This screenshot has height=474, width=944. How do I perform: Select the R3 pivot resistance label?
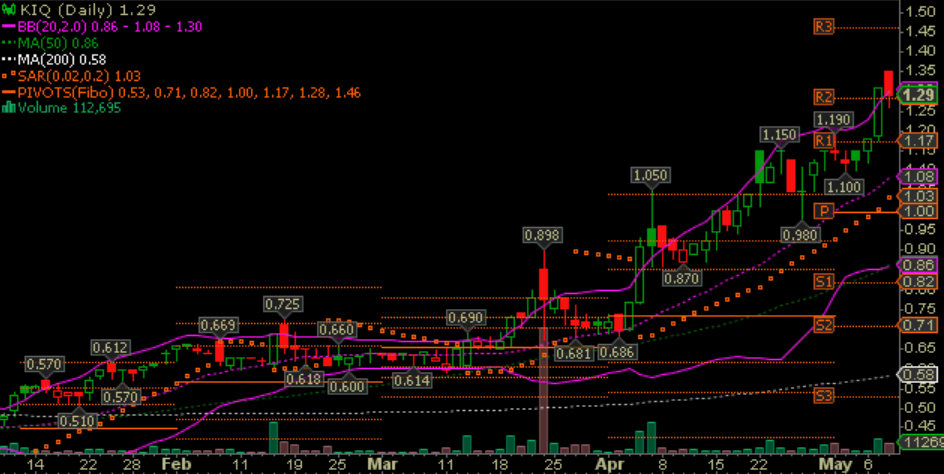[x=824, y=28]
